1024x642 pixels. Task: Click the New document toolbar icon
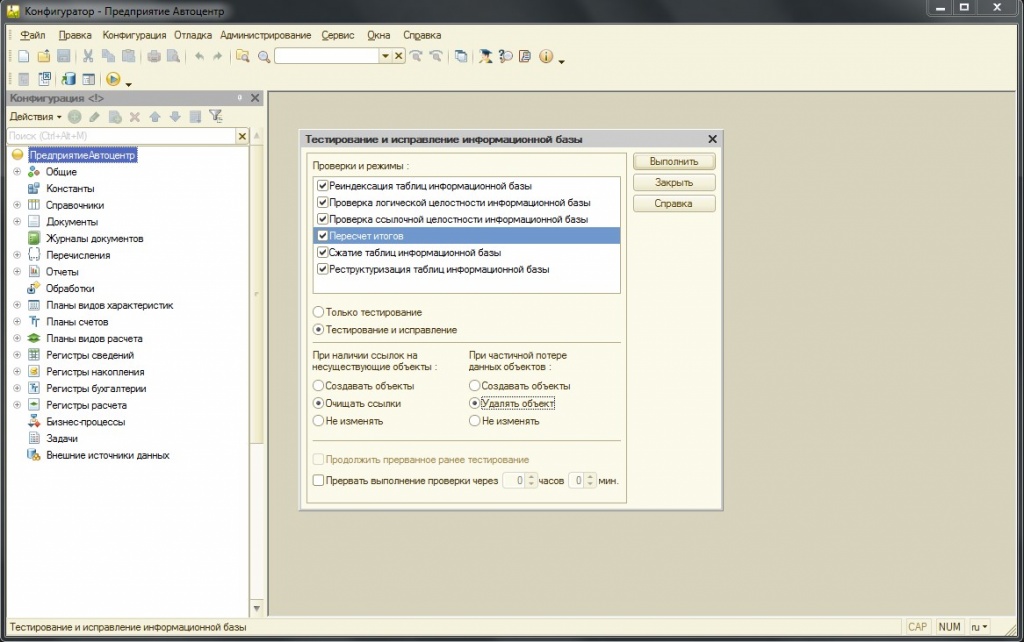24,57
